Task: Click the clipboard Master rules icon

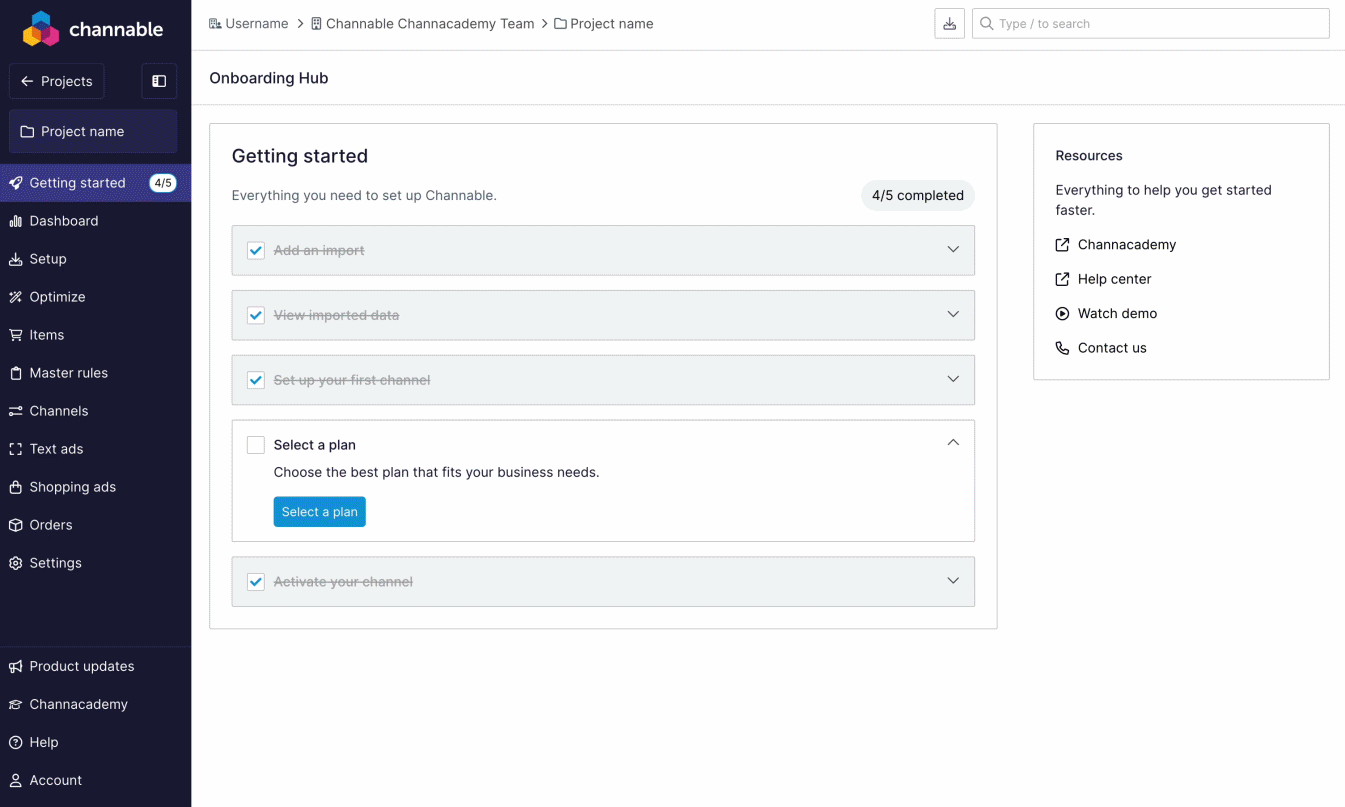Action: click(x=15, y=373)
